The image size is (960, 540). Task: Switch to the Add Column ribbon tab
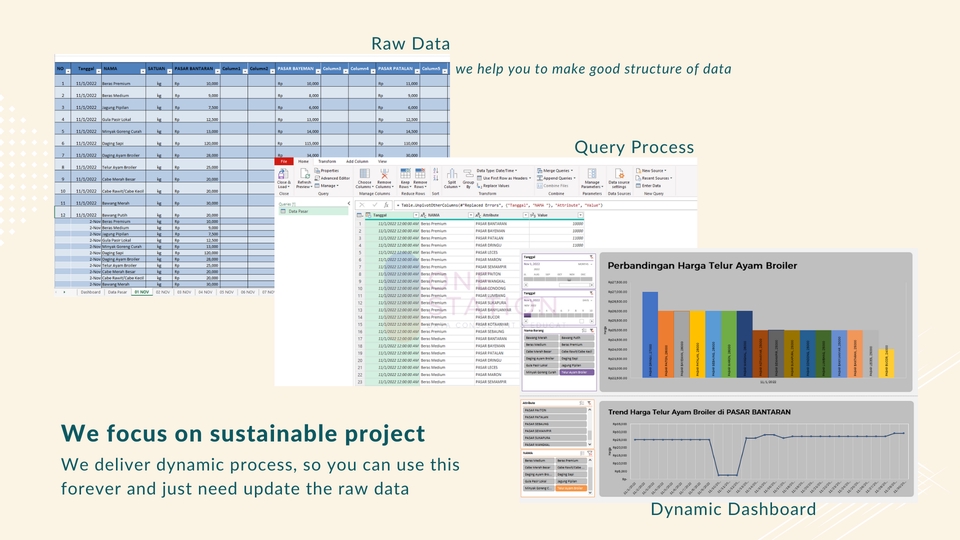pos(357,162)
